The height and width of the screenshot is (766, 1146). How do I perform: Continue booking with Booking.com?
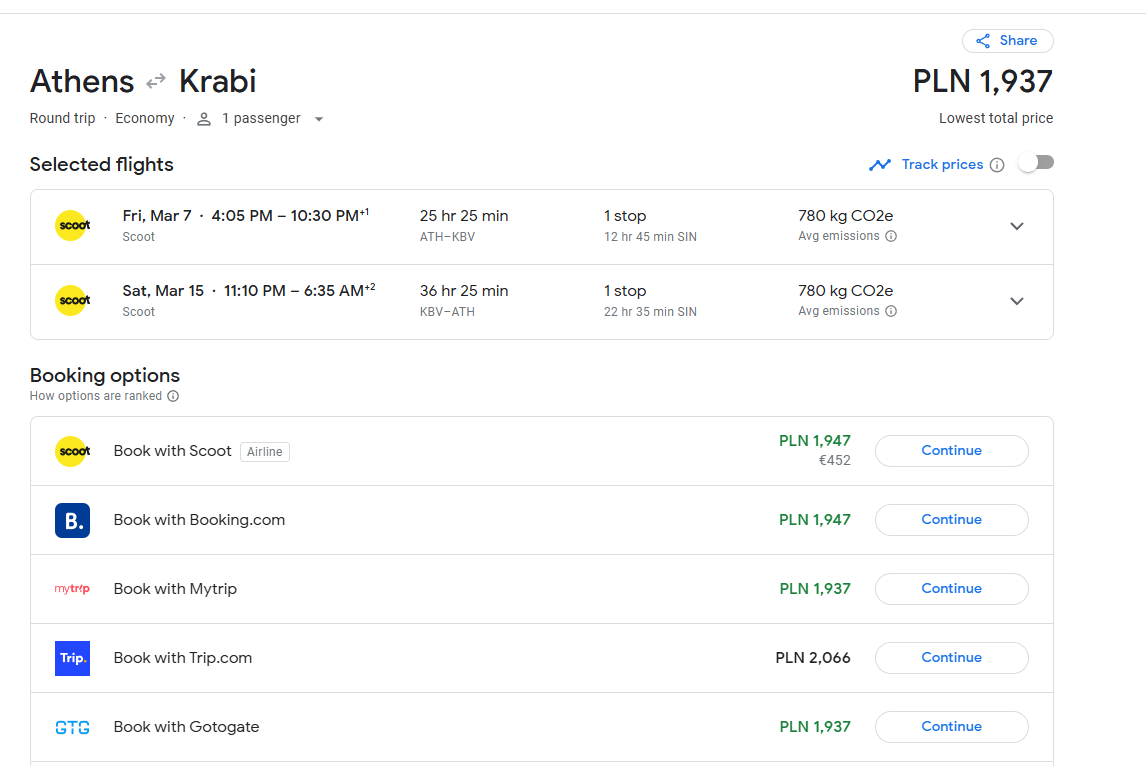point(952,520)
